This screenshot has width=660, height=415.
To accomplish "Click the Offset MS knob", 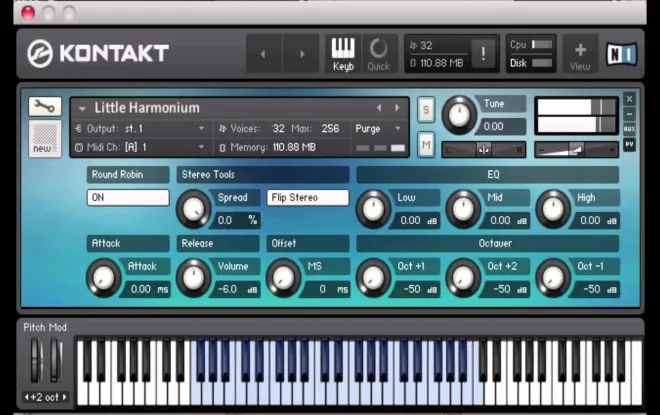I will (283, 278).
